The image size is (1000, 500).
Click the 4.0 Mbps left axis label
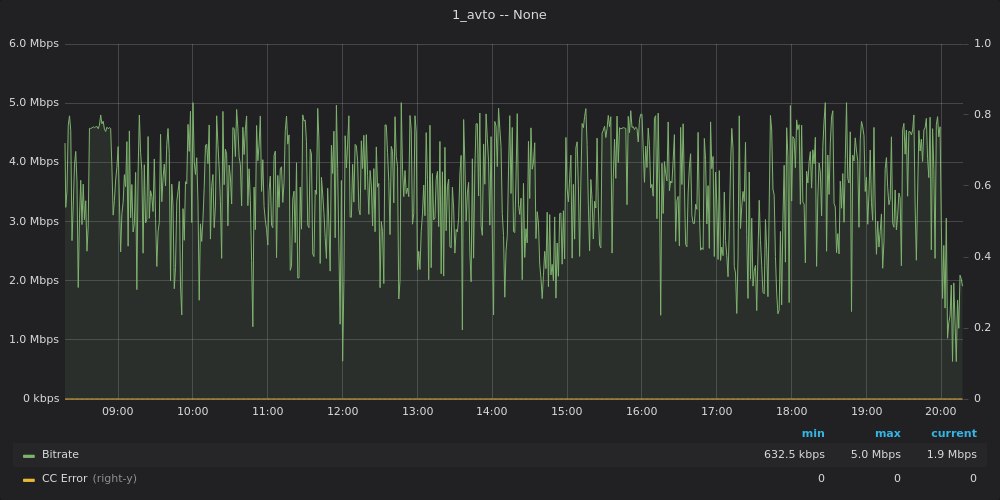pos(34,162)
